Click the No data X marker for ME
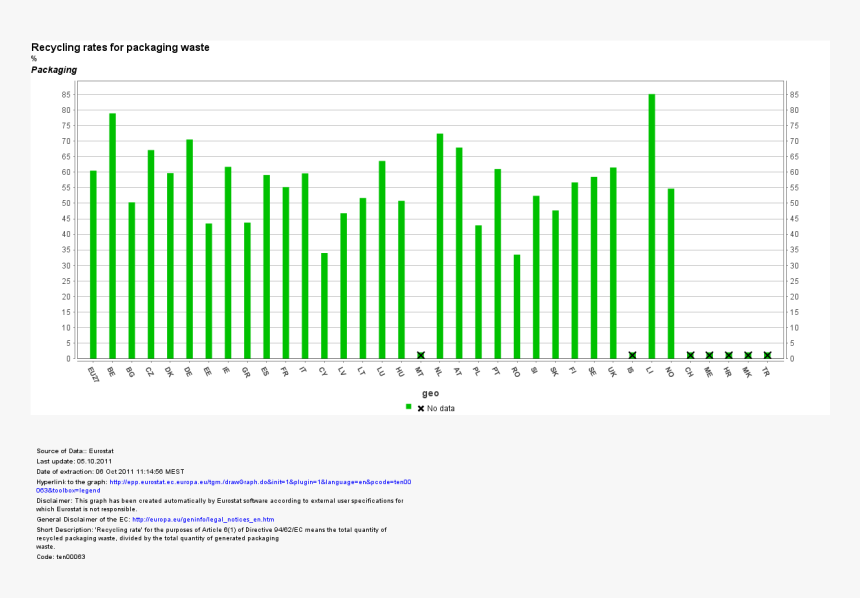 [x=709, y=355]
